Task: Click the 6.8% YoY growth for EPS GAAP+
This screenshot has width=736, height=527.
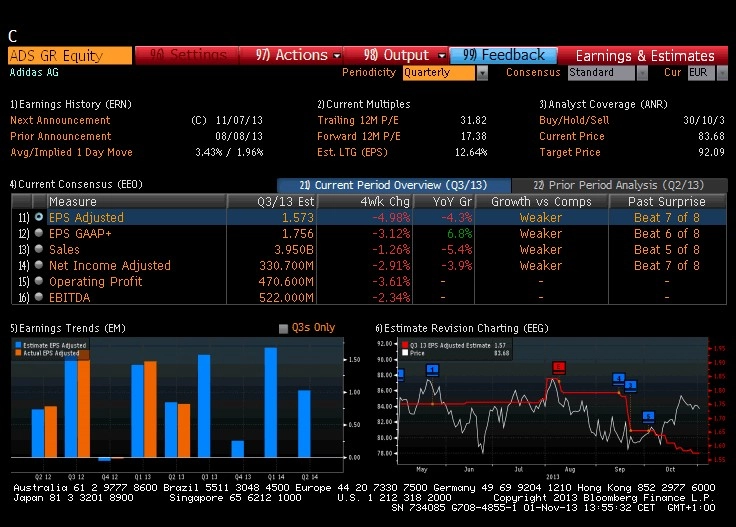Action: click(x=459, y=233)
